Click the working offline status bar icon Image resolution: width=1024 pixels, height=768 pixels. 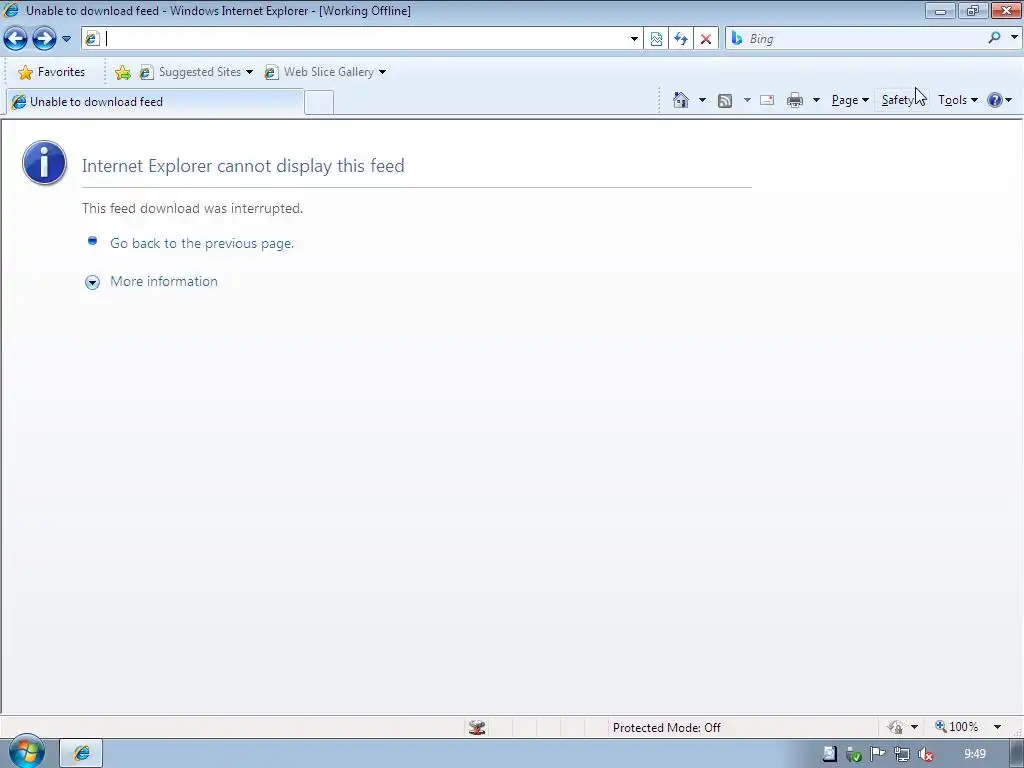pos(477,727)
